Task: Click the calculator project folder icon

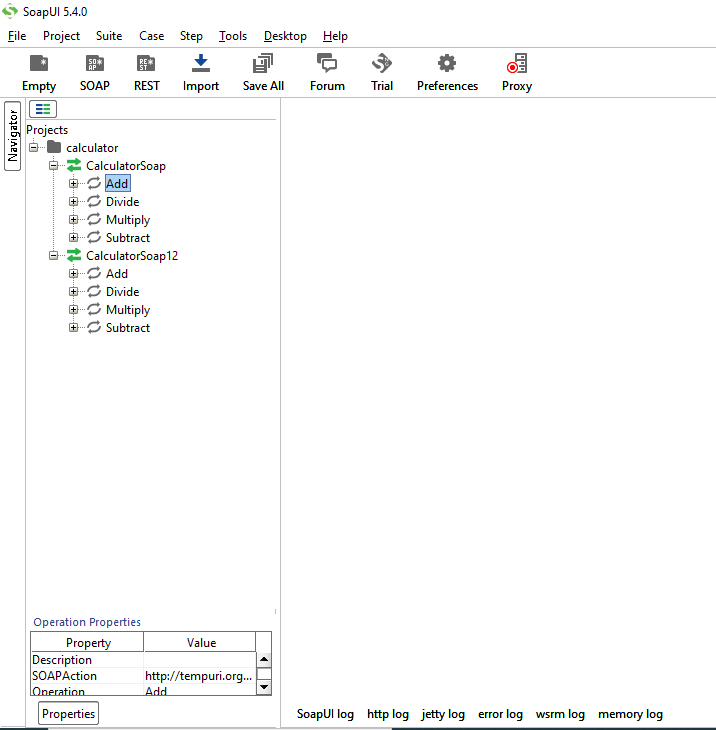Action: pos(54,147)
